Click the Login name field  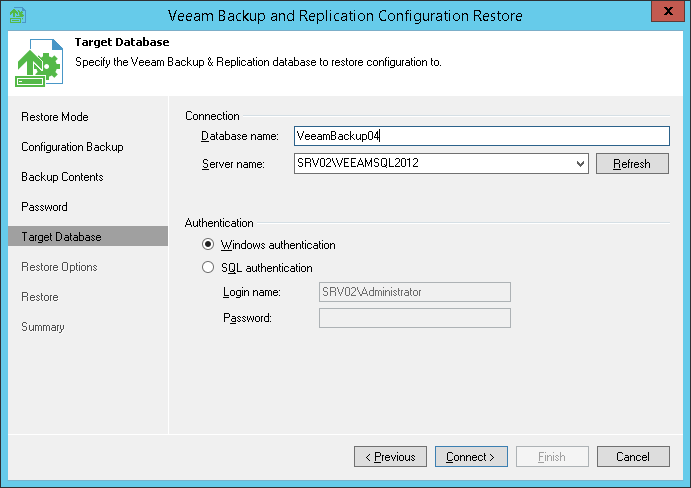coord(414,292)
